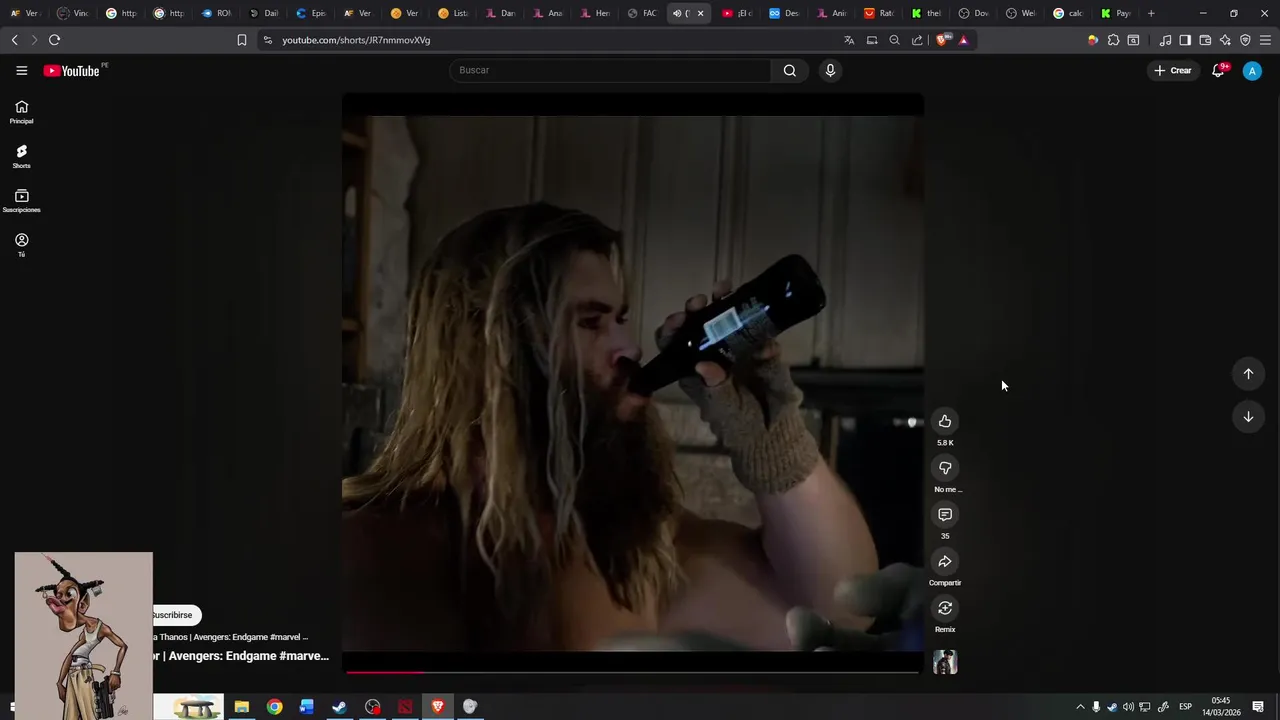Click the zoom magnifier icon in address bar
The height and width of the screenshot is (720, 1280).
(894, 40)
